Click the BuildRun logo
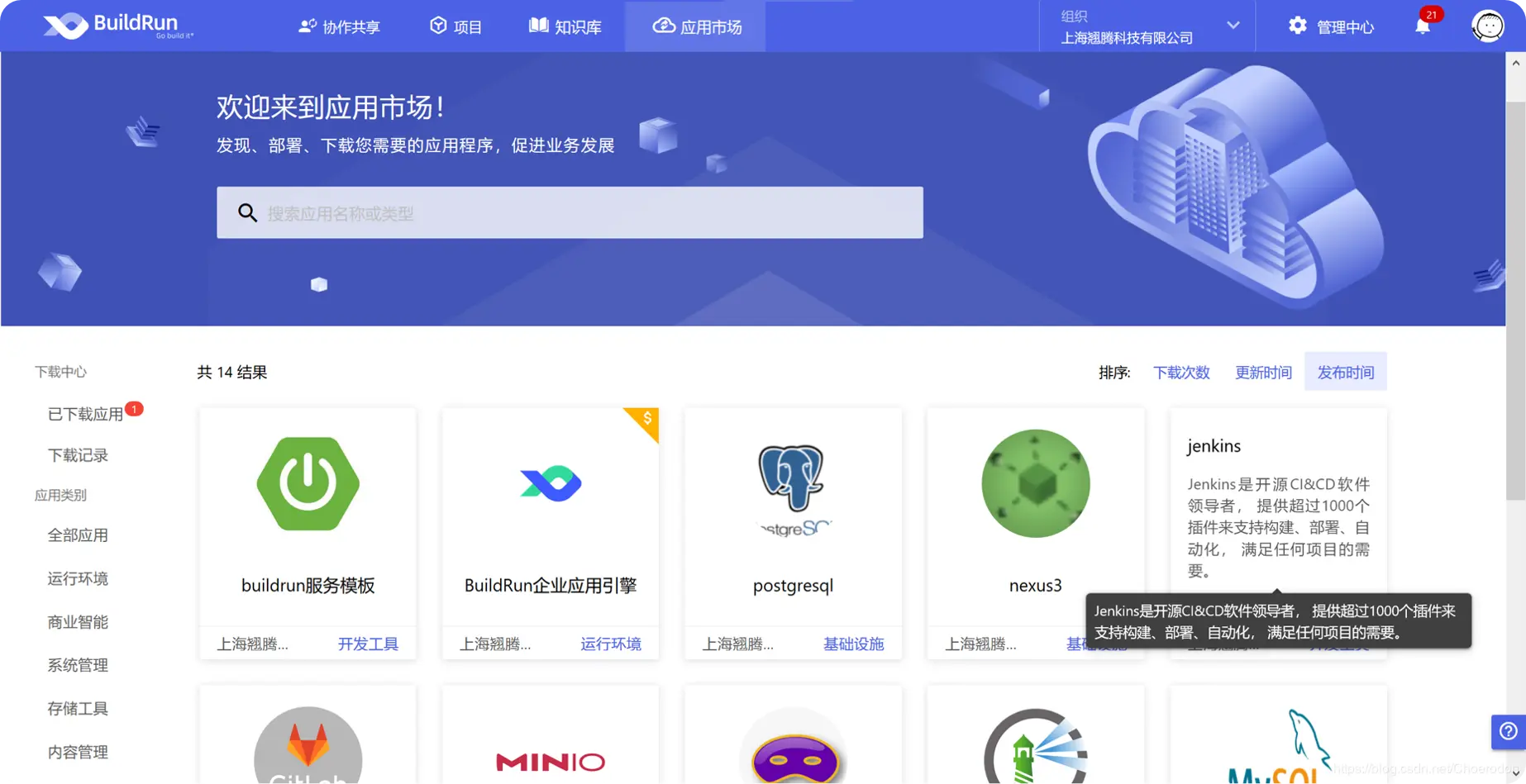Viewport: 1526px width, 784px height. (x=118, y=26)
